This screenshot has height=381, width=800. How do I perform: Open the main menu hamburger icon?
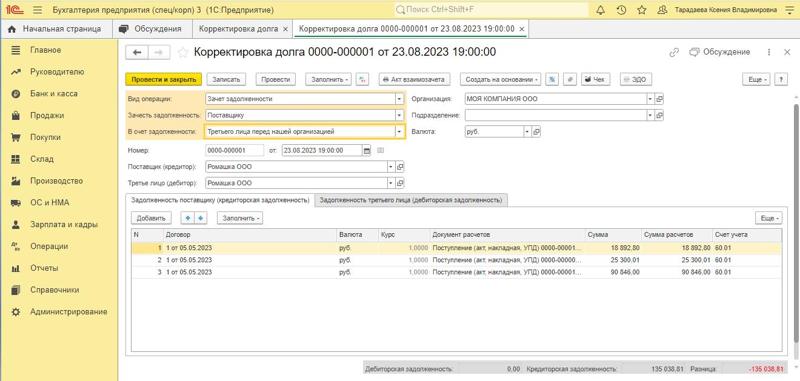[x=37, y=10]
